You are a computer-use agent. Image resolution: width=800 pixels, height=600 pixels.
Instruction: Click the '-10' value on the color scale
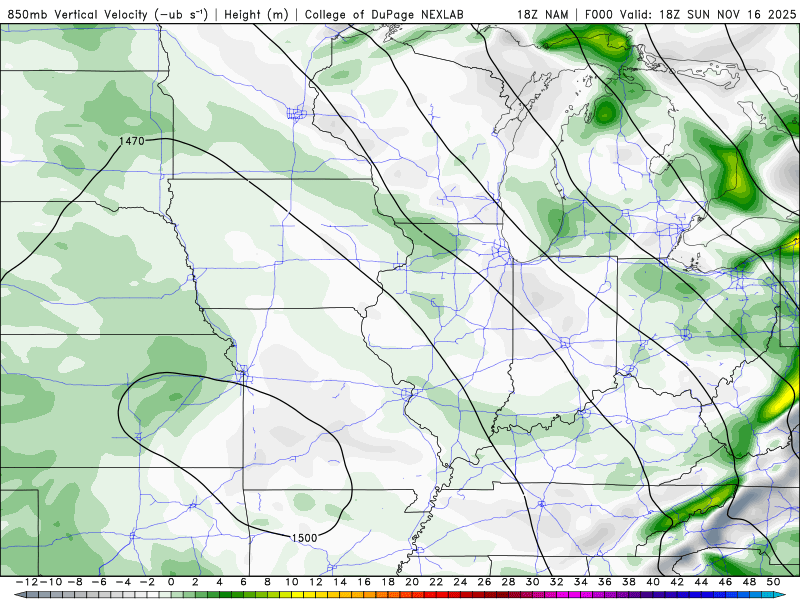click(x=51, y=582)
